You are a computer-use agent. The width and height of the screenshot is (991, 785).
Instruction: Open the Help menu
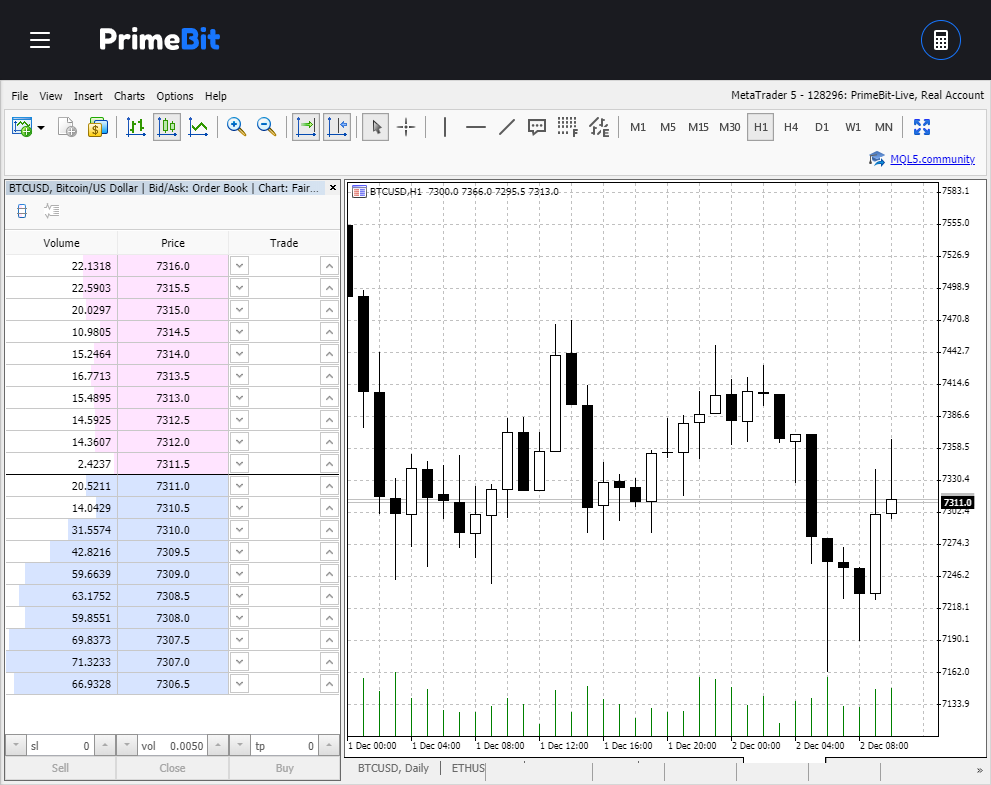click(x=216, y=96)
